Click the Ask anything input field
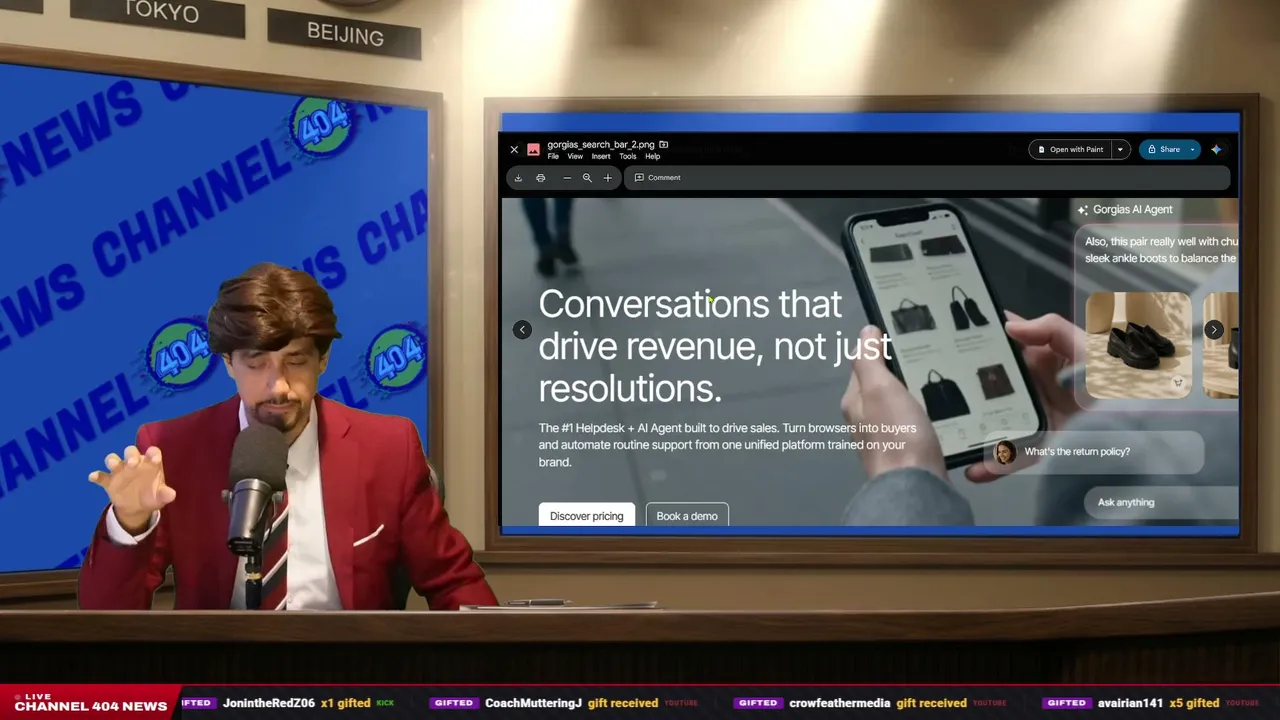Screen dimensions: 1280x720 [x=1160, y=503]
